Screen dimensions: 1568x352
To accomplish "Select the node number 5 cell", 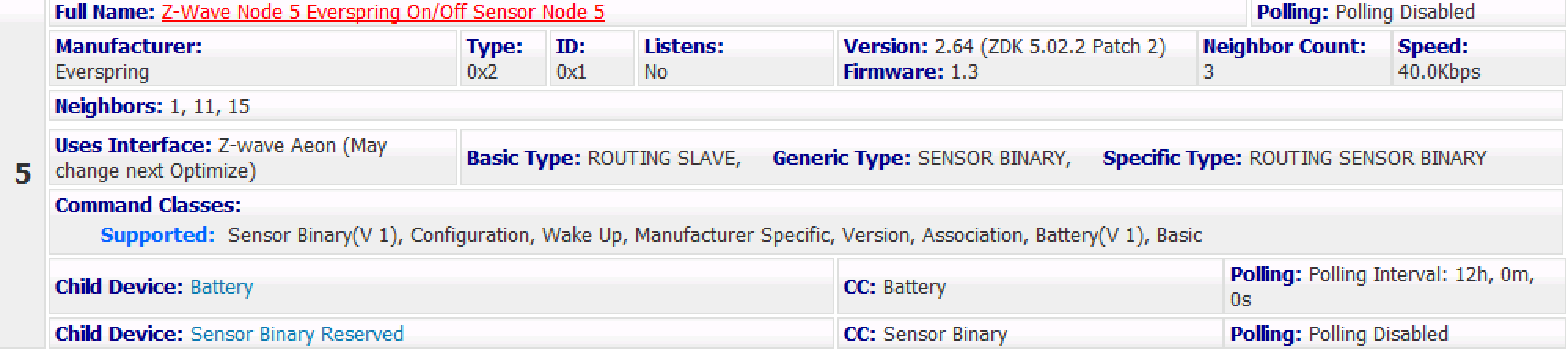I will pyautogui.click(x=23, y=174).
